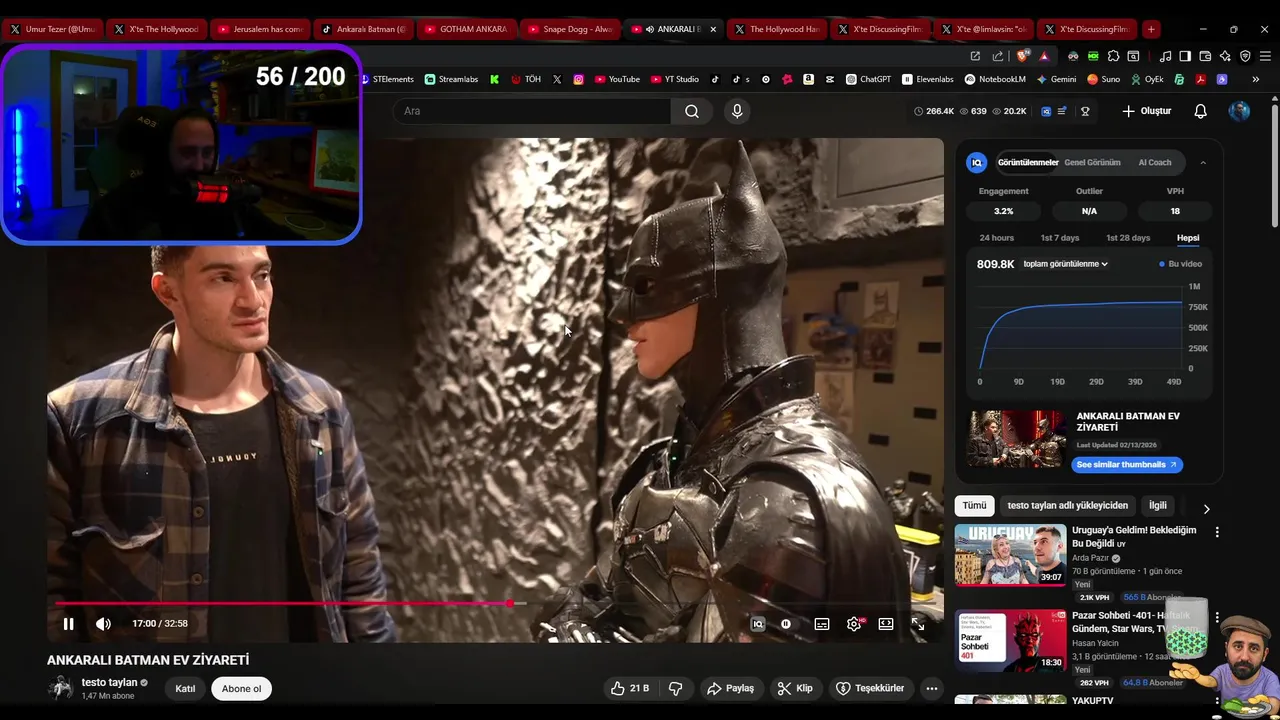Select the 1st 7 days range

[1060, 238]
